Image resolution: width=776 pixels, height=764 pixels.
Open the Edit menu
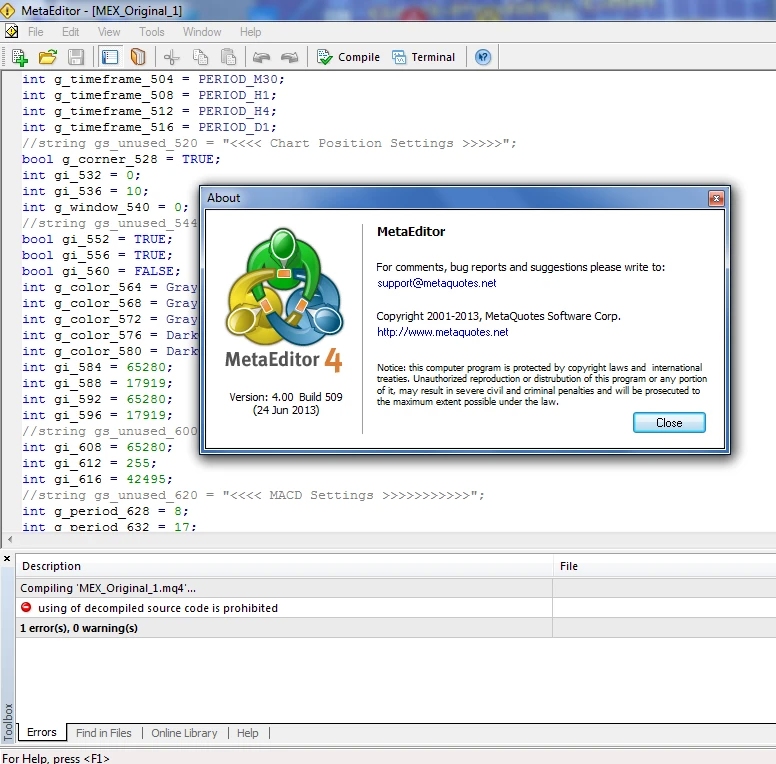(70, 32)
